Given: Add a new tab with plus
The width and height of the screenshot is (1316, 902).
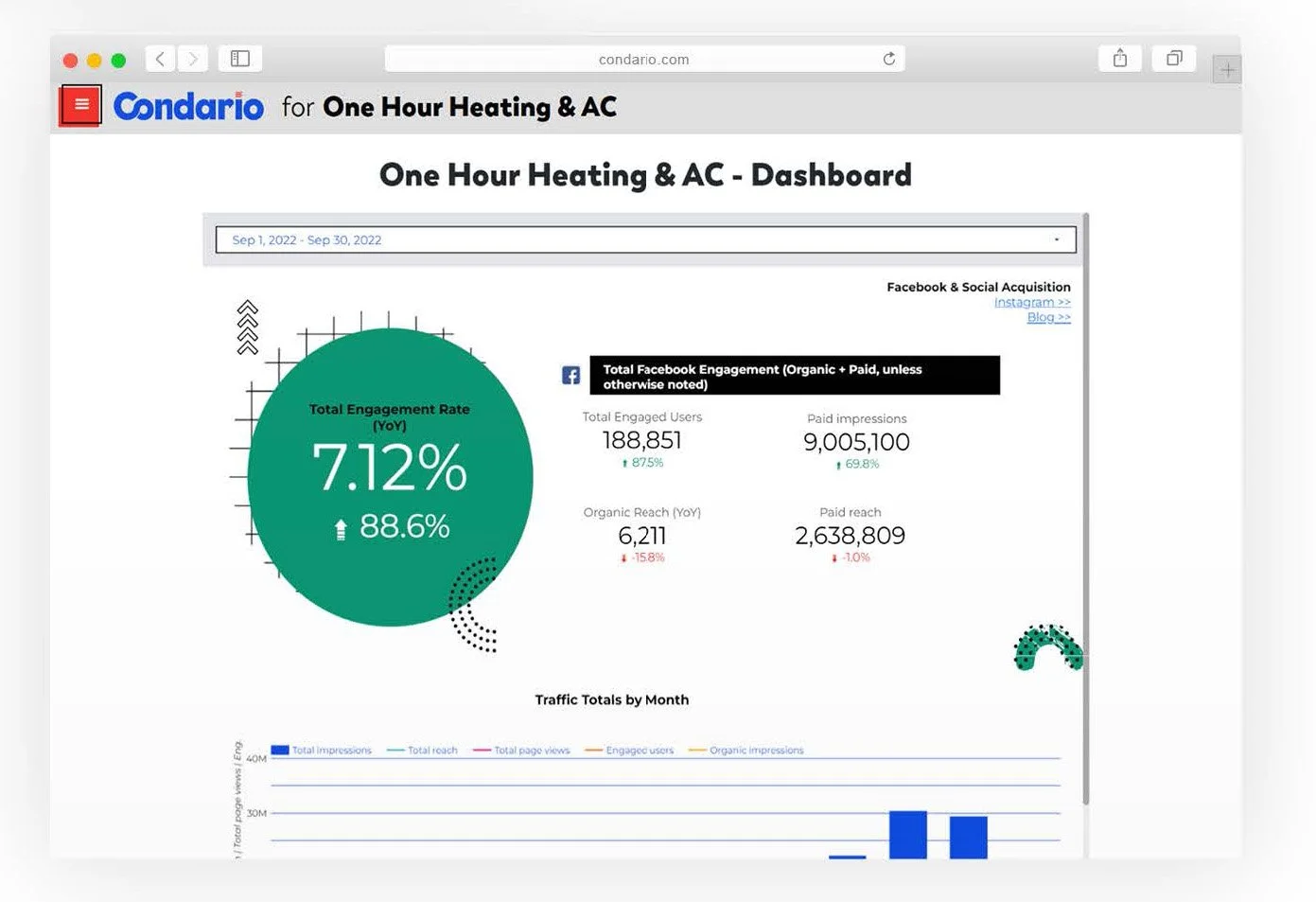Looking at the screenshot, I should coord(1227,70).
